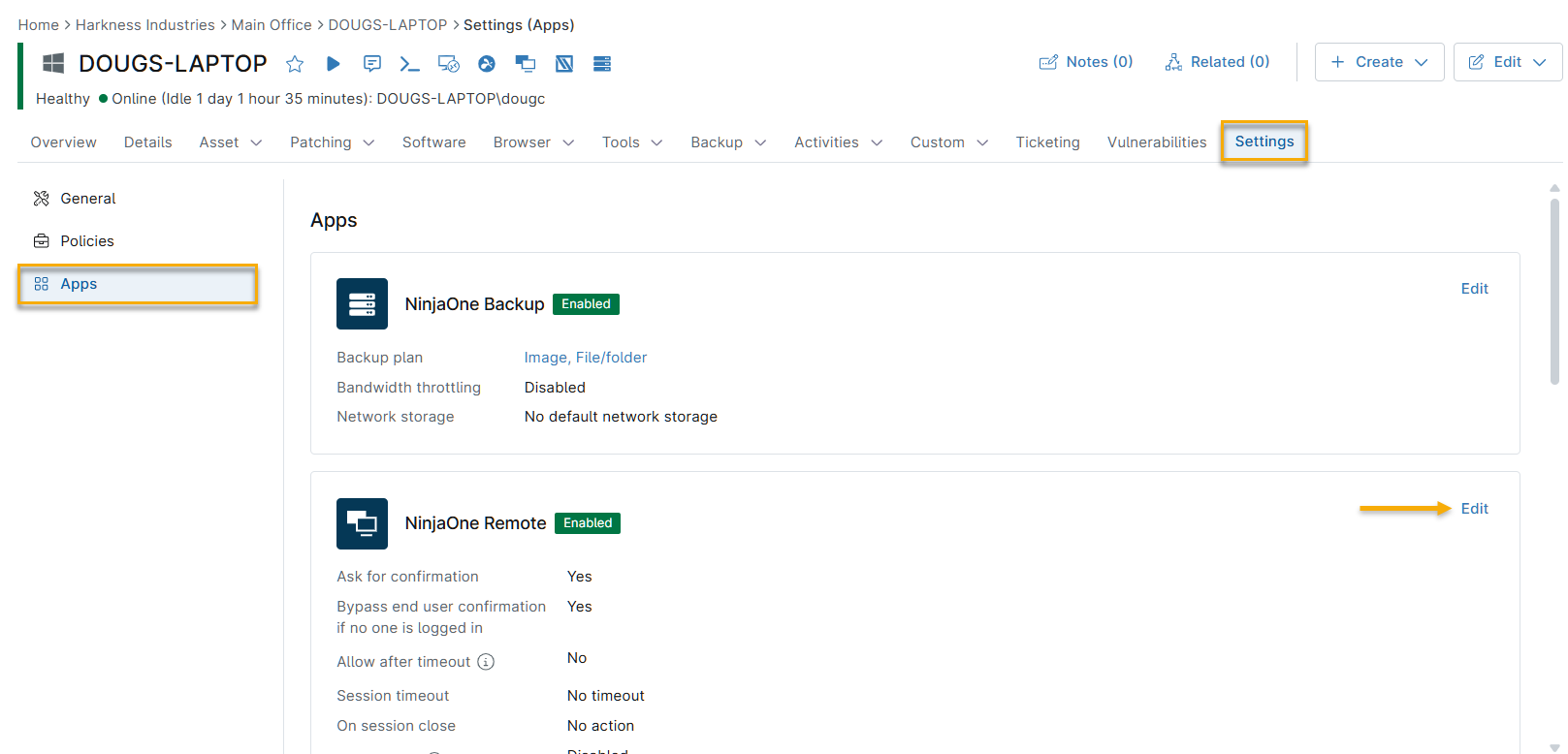The image size is (1568, 754).
Task: Edit the NinjaOne Backup app settings
Action: [1474, 289]
